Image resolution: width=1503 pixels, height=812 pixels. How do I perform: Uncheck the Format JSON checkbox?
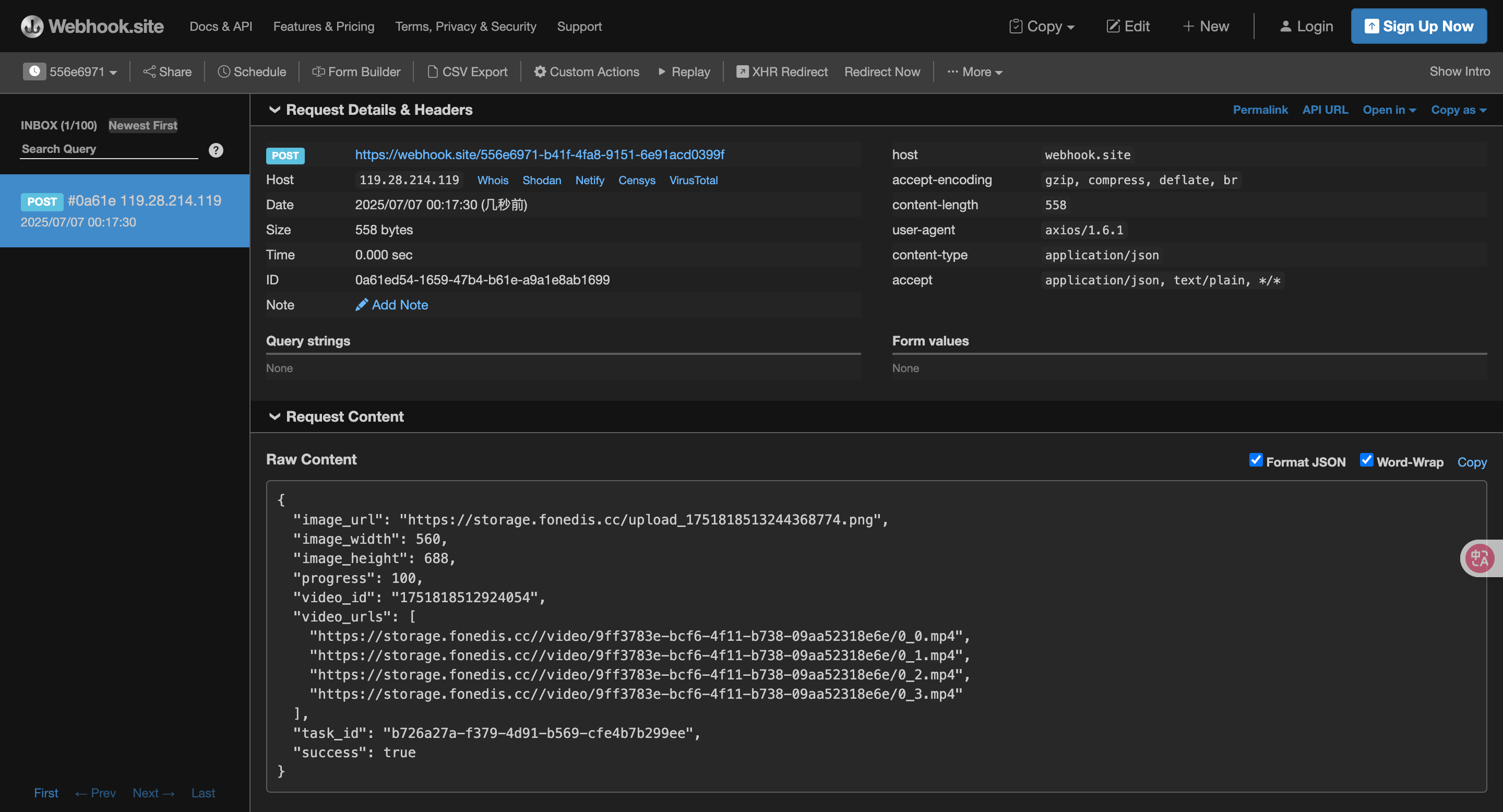pos(1256,460)
